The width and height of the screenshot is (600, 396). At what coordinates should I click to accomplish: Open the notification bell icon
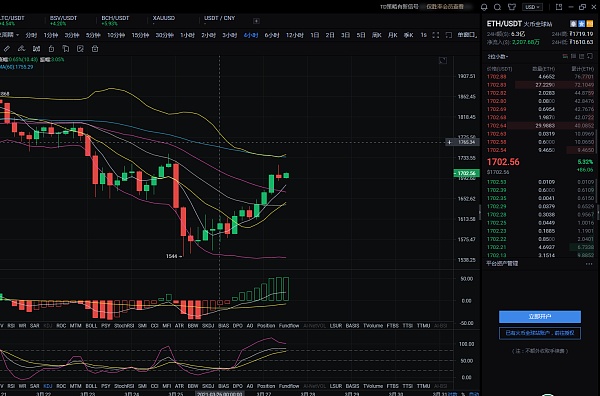[x=484, y=7]
